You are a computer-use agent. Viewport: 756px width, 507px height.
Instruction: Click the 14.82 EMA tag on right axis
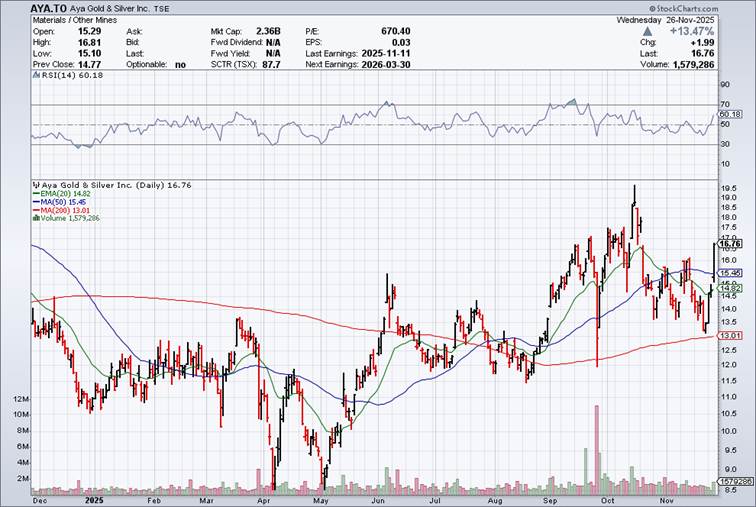(x=730, y=288)
